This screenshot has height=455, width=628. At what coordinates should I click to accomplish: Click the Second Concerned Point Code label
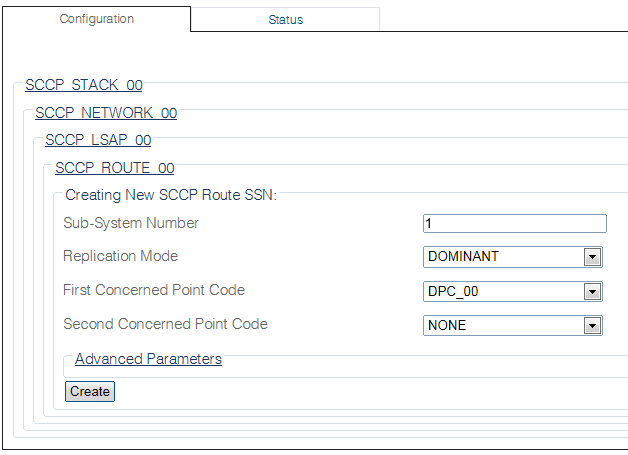point(165,324)
